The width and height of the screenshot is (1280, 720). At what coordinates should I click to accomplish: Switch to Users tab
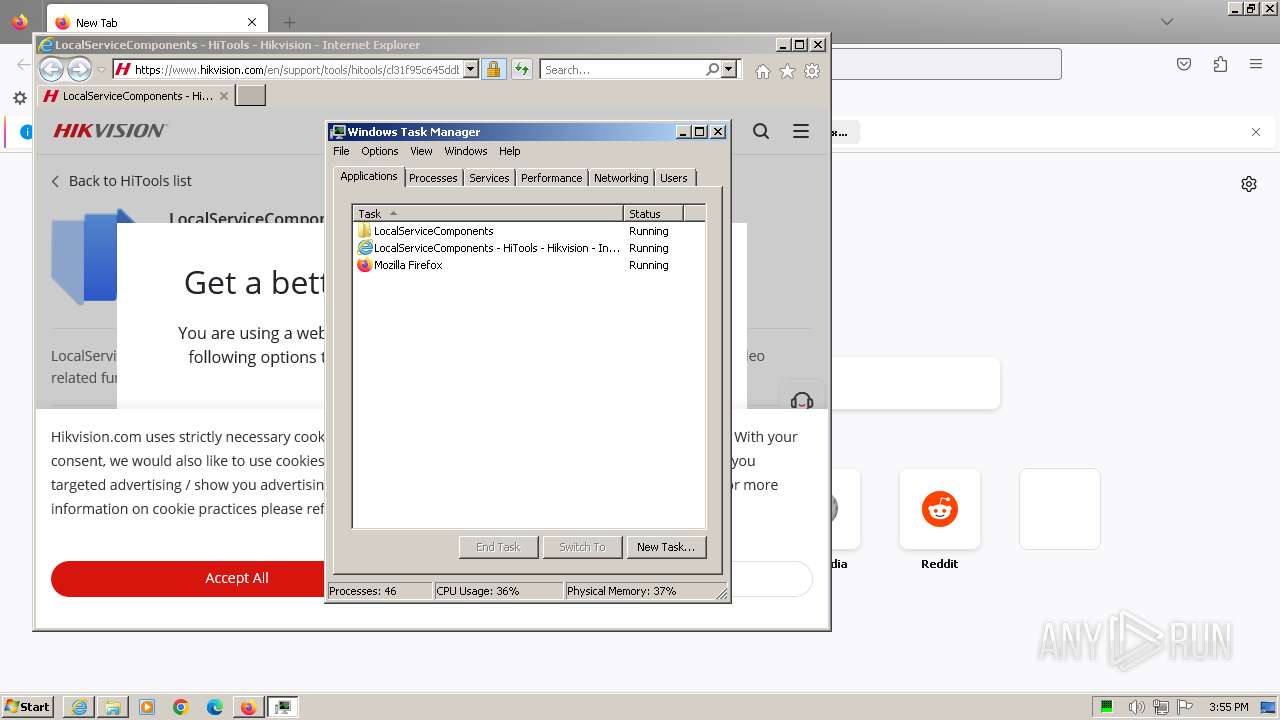point(674,178)
